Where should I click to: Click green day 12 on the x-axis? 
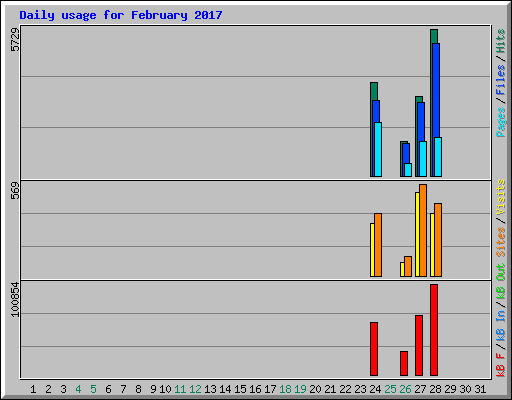click(x=195, y=389)
